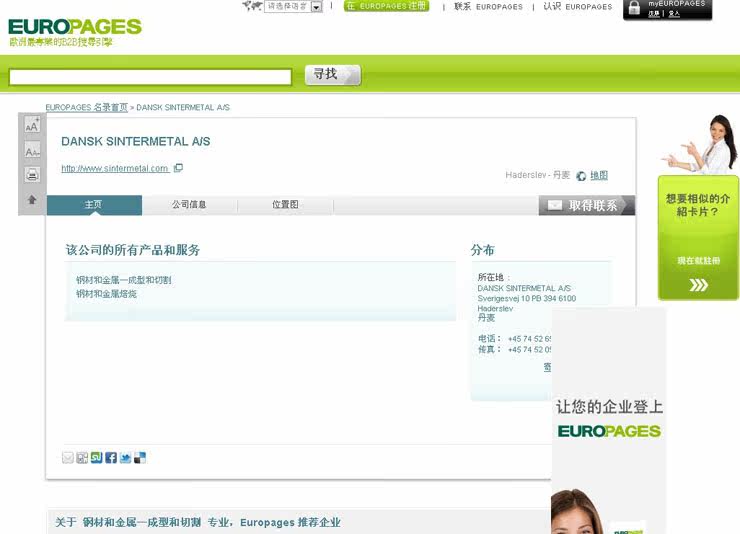Click the Haderslev - 丹麦 location text
This screenshot has width=740, height=534.
(x=538, y=175)
